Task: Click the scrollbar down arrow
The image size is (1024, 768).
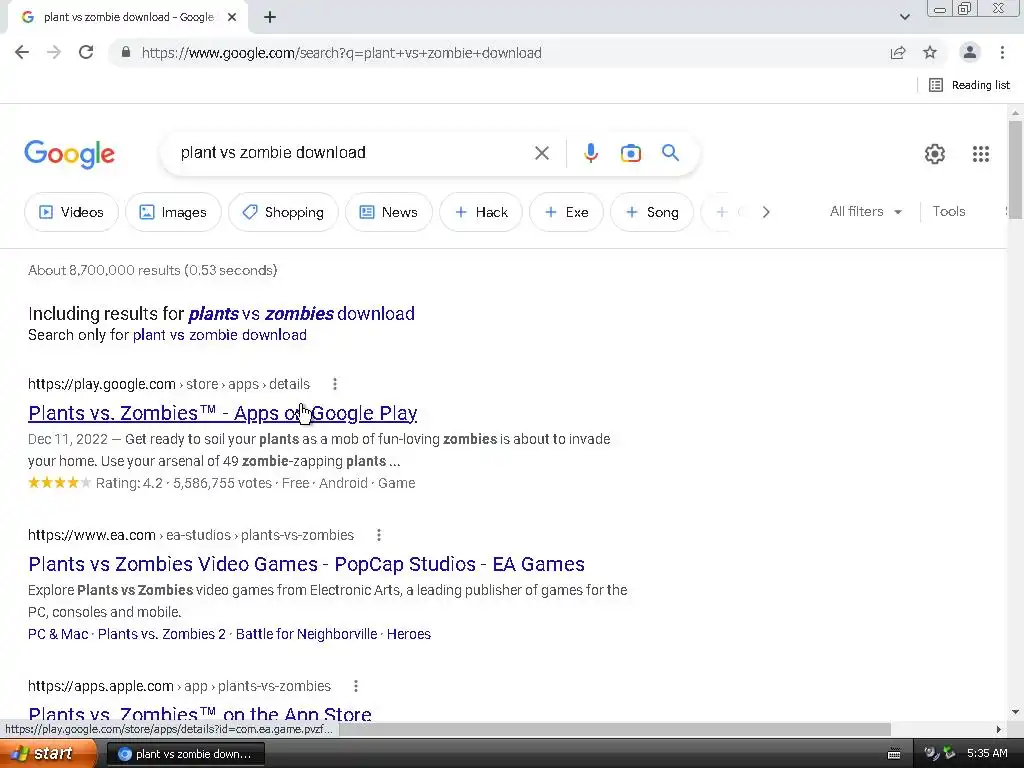Action: coord(1015,712)
